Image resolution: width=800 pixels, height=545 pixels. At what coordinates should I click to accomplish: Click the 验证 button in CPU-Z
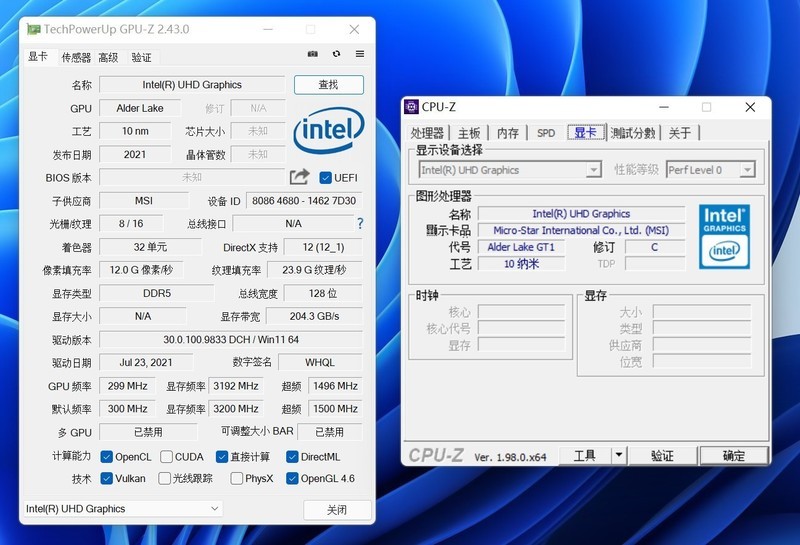coord(662,455)
